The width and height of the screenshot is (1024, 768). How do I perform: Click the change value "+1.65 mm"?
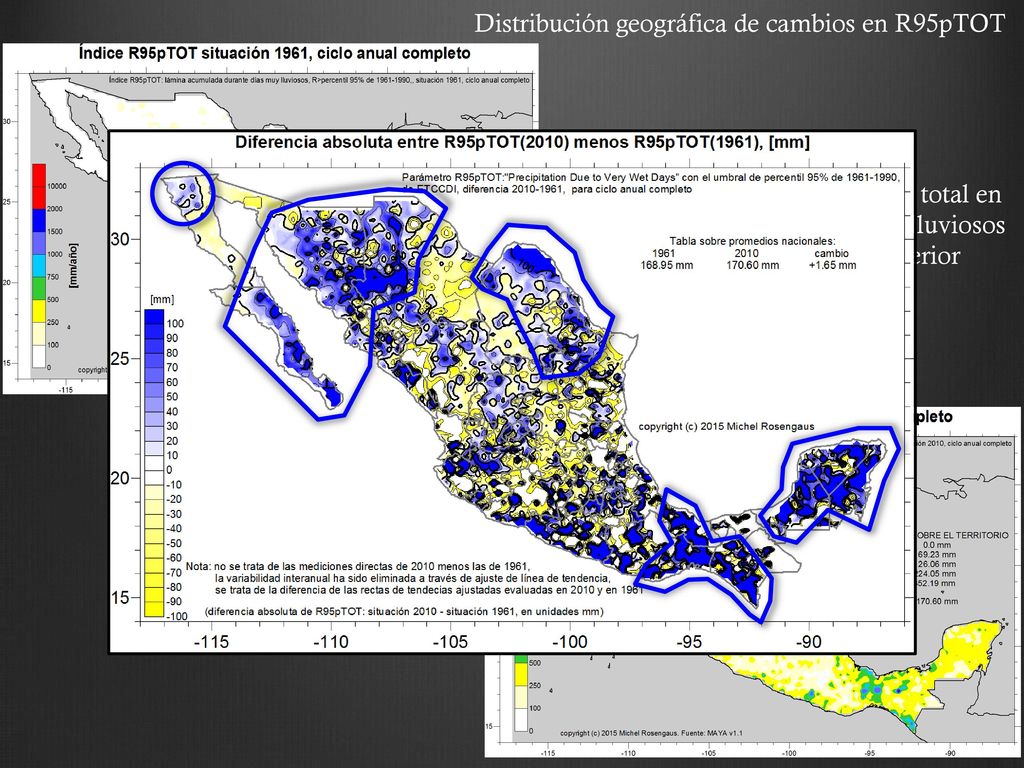(831, 265)
